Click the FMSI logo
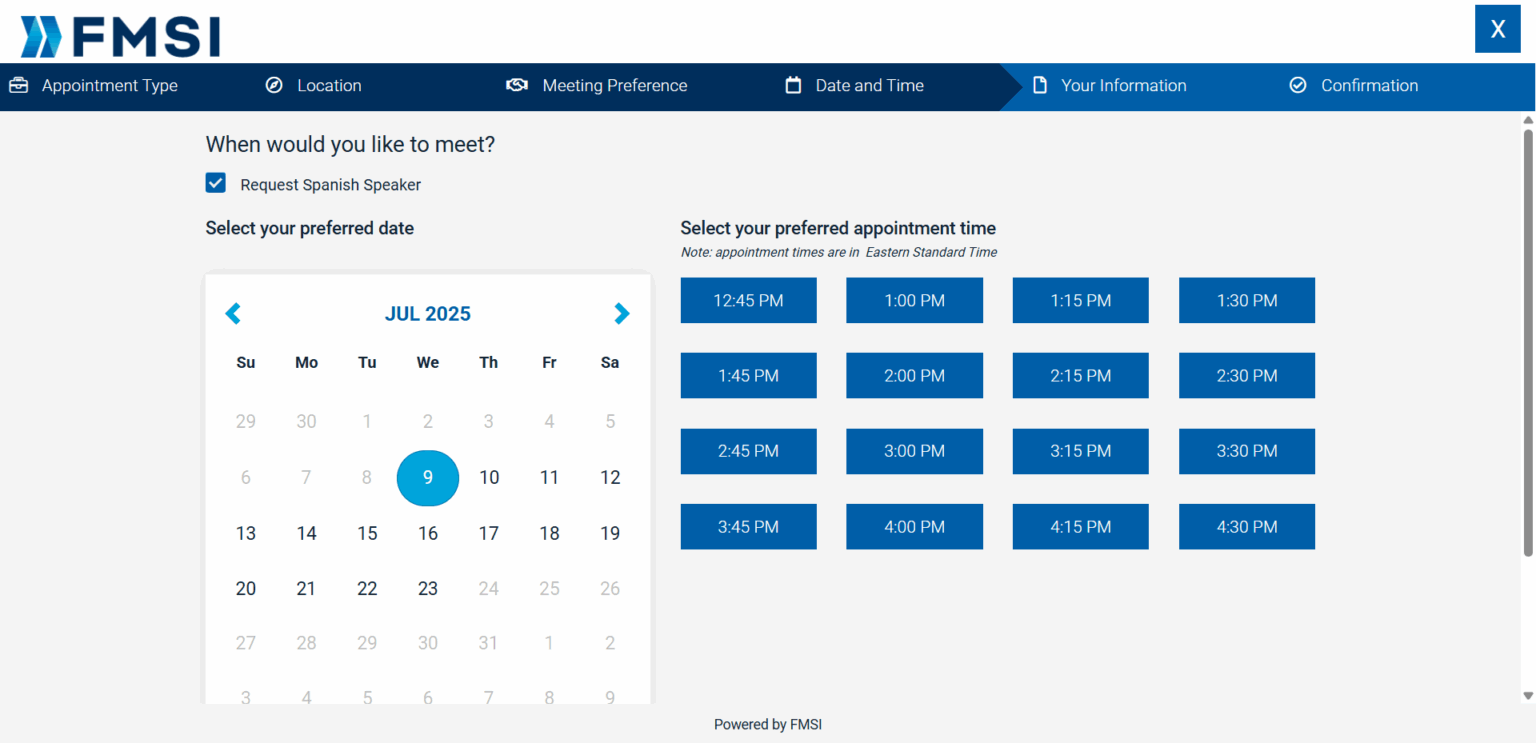Image resolution: width=1536 pixels, height=743 pixels. [120, 36]
